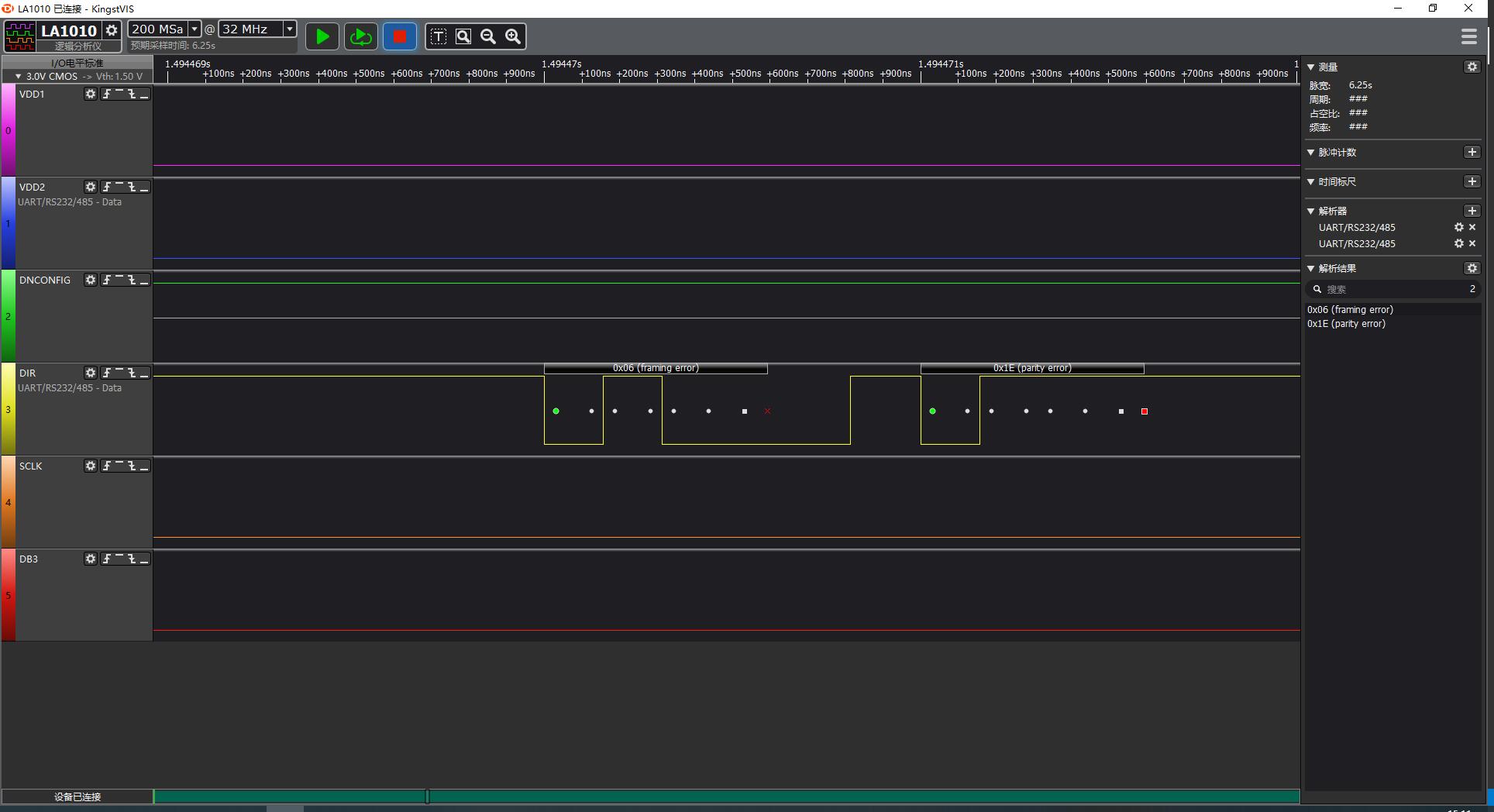Click the 设备已连接 status text
1494x812 pixels.
coord(77,797)
